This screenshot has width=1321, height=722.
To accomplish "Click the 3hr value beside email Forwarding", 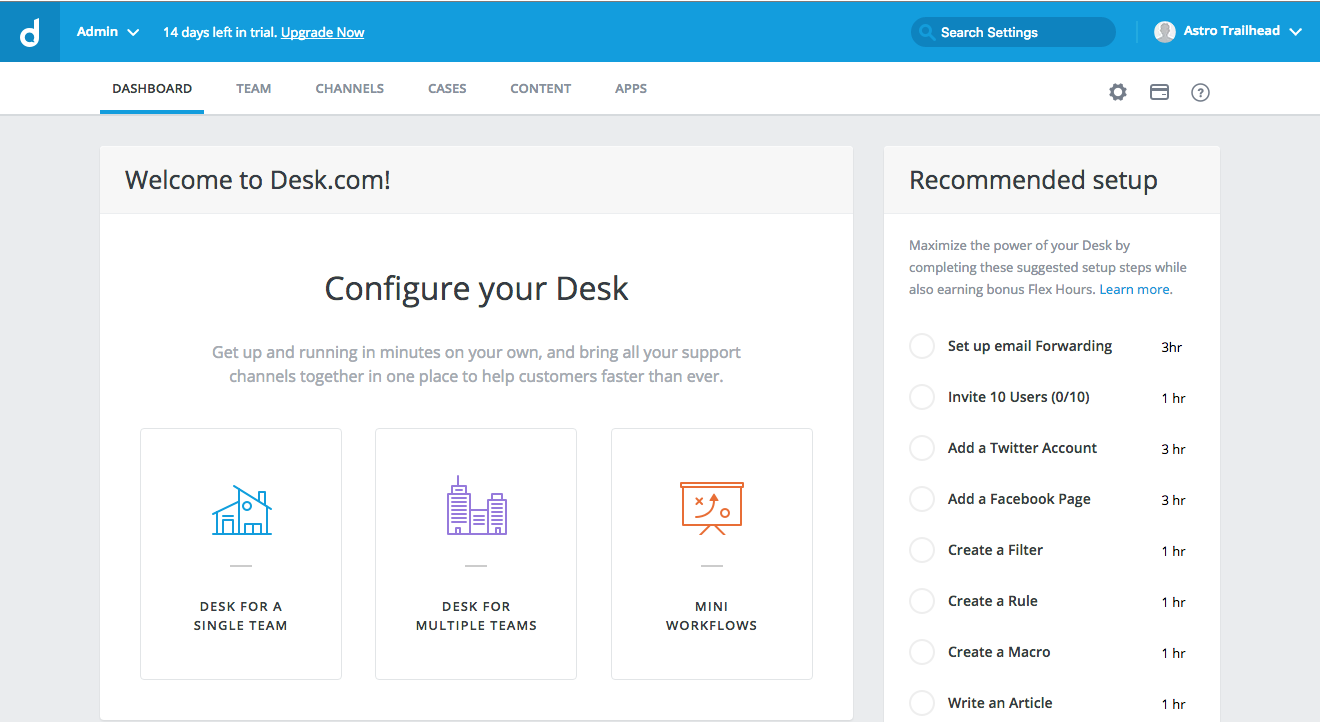I will coord(1172,348).
